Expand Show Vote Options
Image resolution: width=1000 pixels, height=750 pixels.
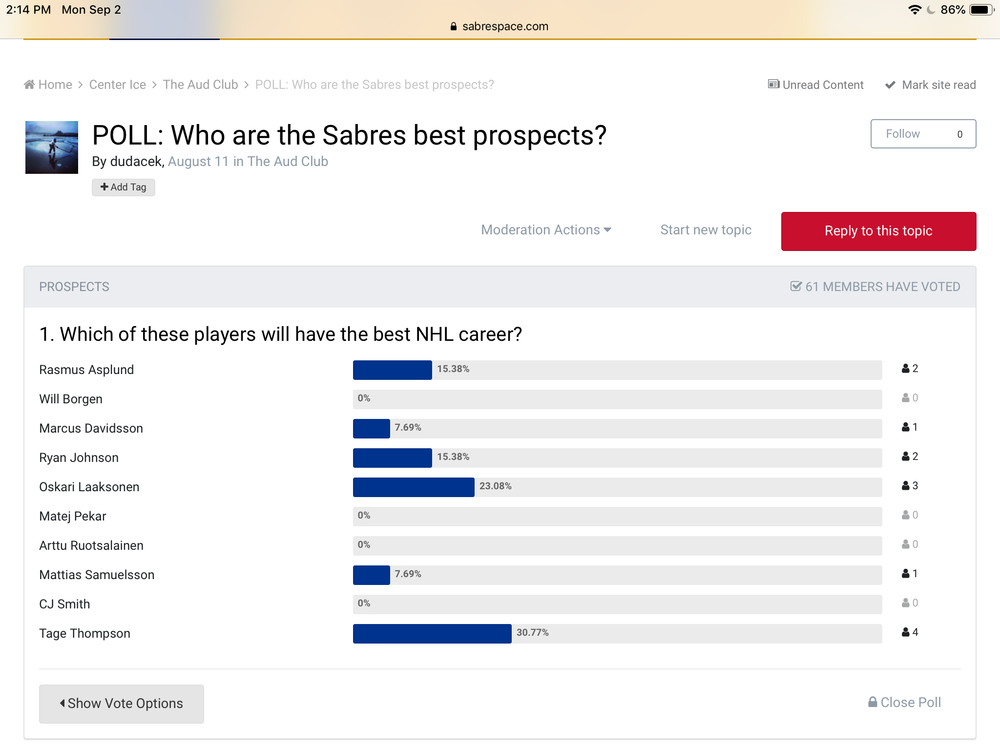tap(121, 703)
